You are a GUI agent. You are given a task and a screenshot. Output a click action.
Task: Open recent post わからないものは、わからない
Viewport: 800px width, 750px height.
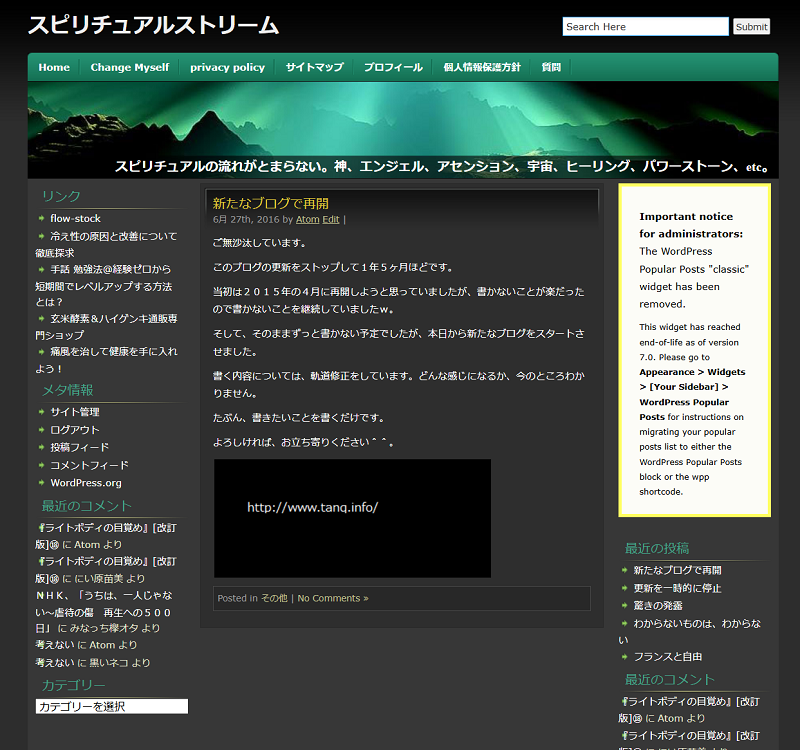(689, 631)
